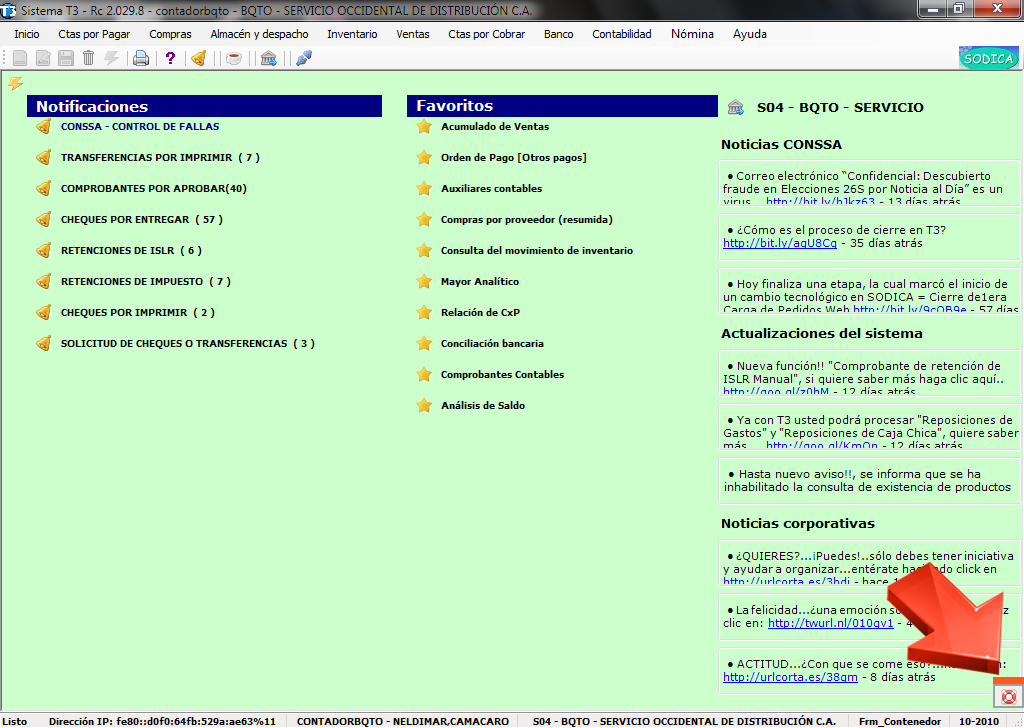Open the Almacén y despacho menu
Screen dimensions: 1024x728
[x=259, y=34]
